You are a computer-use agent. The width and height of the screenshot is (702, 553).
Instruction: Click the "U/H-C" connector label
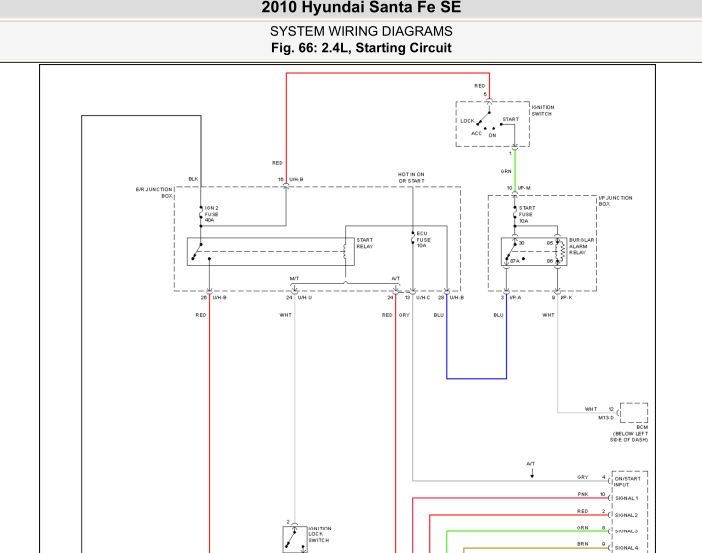point(423,297)
